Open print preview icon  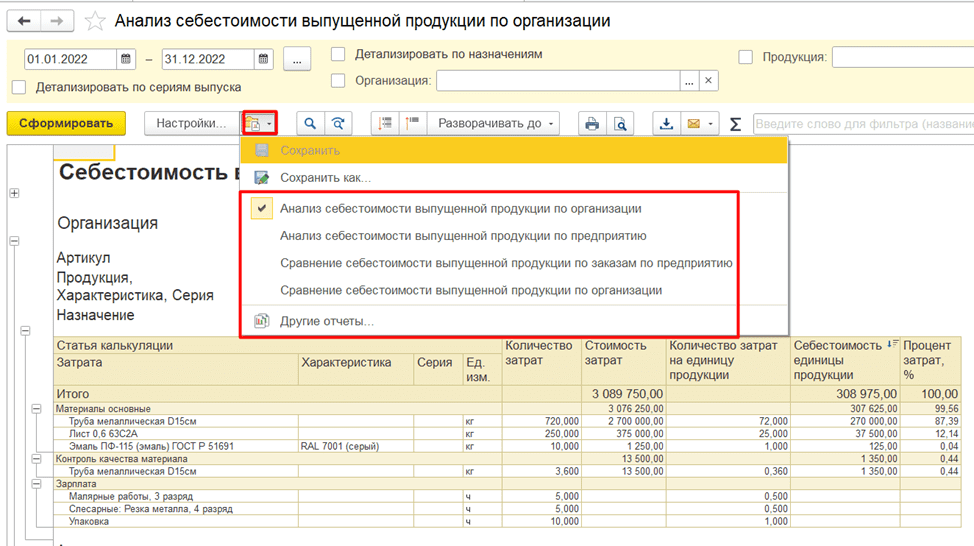coord(620,123)
